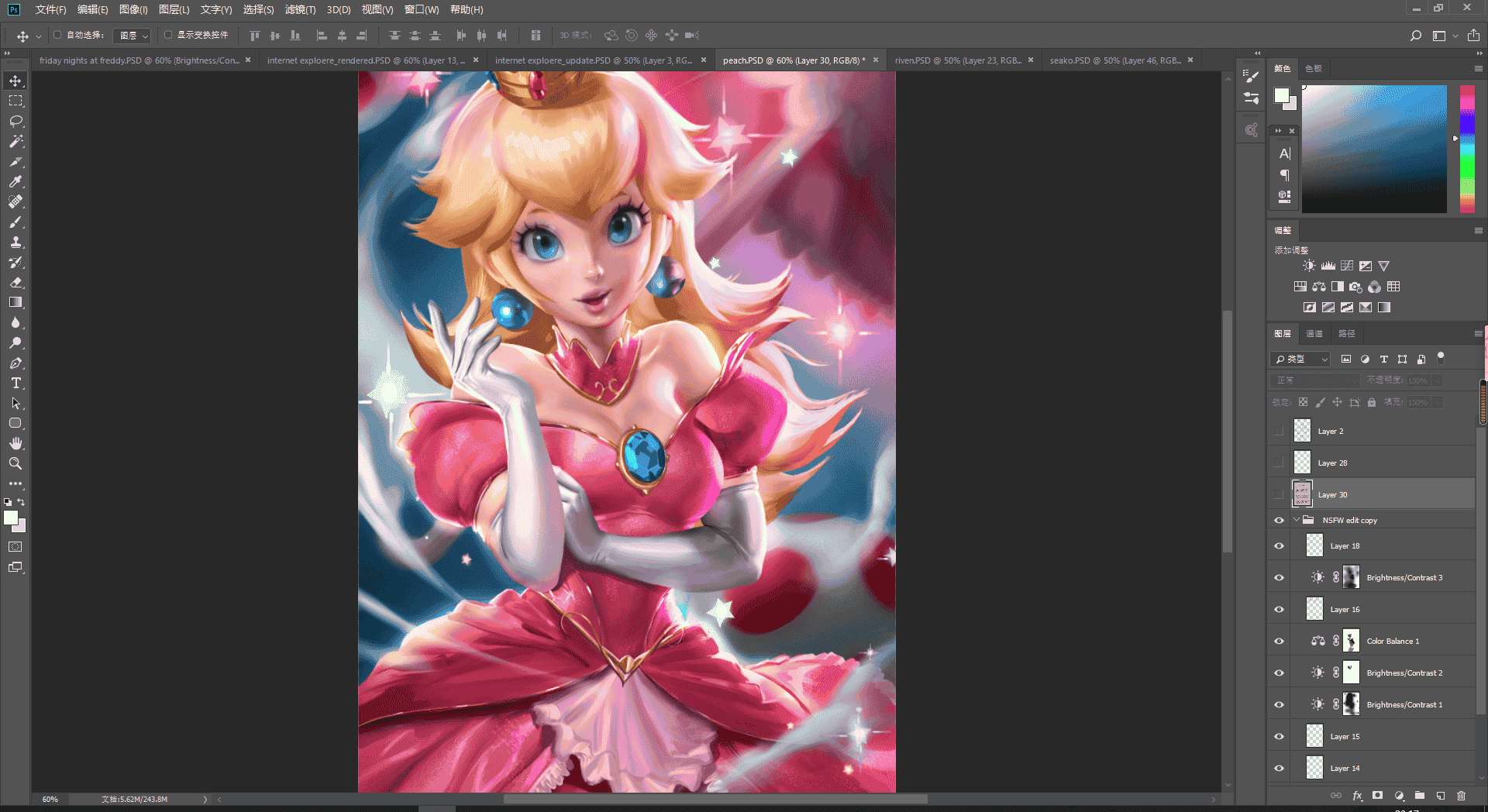Open the Layers panel flyout menu
Viewport: 1488px width, 812px height.
click(x=1478, y=333)
